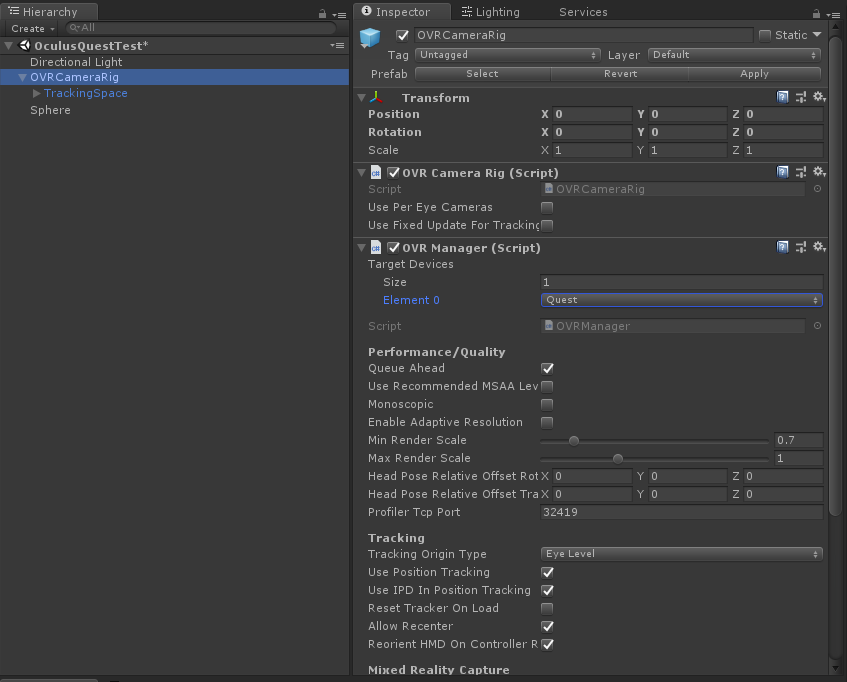Viewport: 847px width, 682px height.
Task: Click the Profiler Tcp Port input field
Action: pos(681,512)
